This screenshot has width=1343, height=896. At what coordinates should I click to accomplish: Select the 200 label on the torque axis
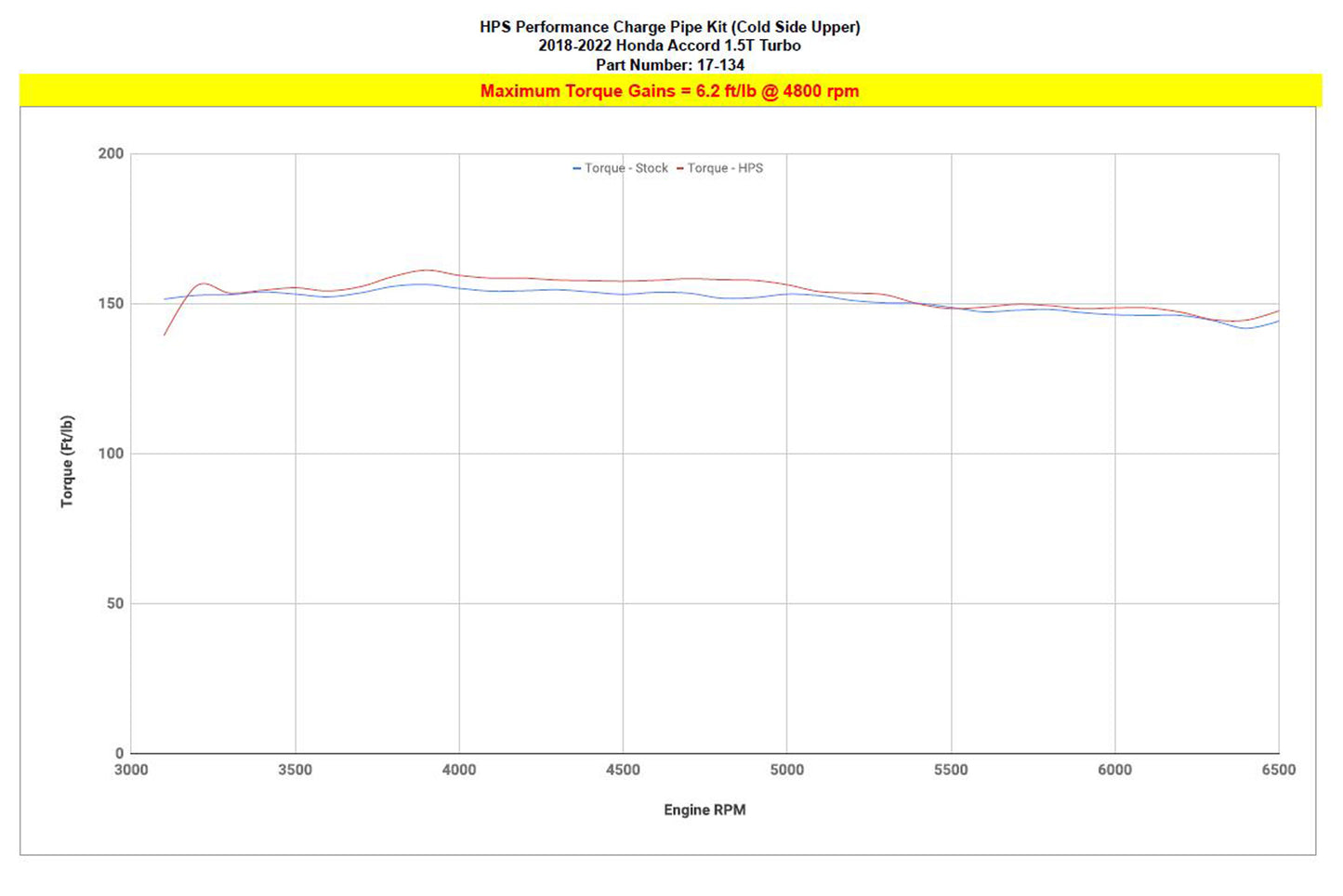pos(111,153)
